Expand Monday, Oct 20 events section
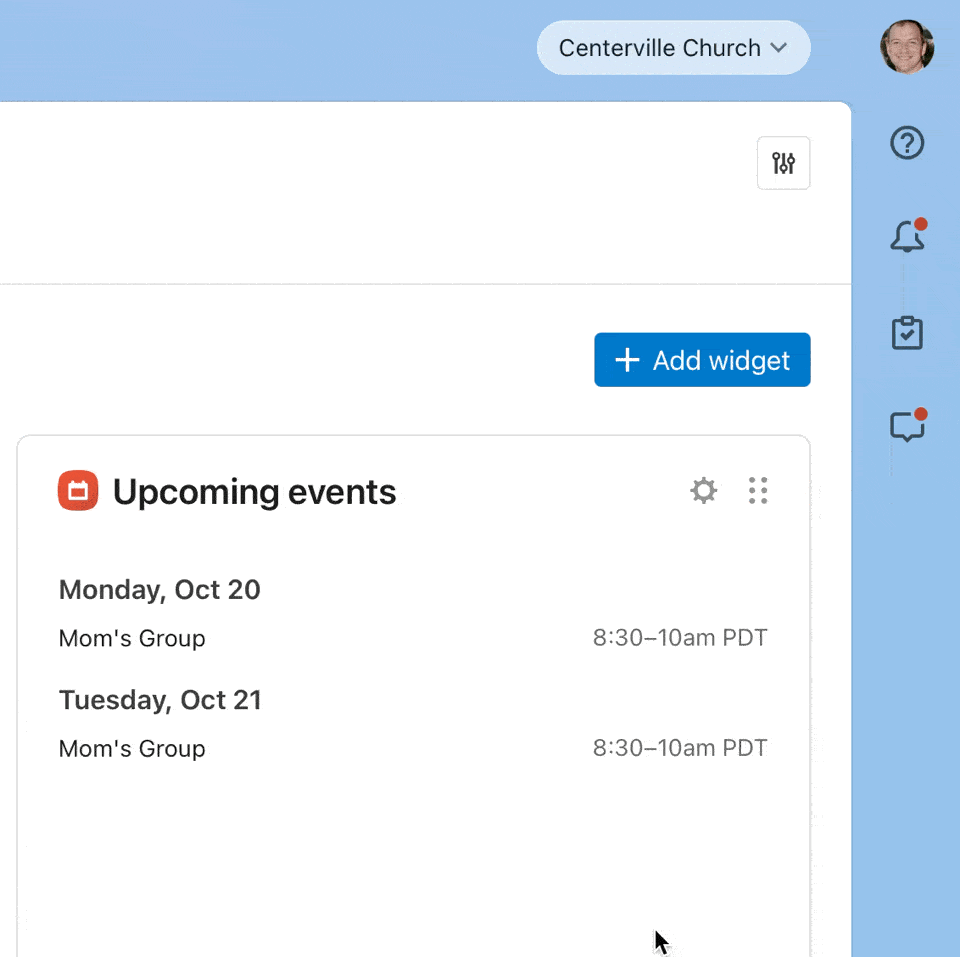Viewport: 960px width, 957px height. pyautogui.click(x=159, y=589)
